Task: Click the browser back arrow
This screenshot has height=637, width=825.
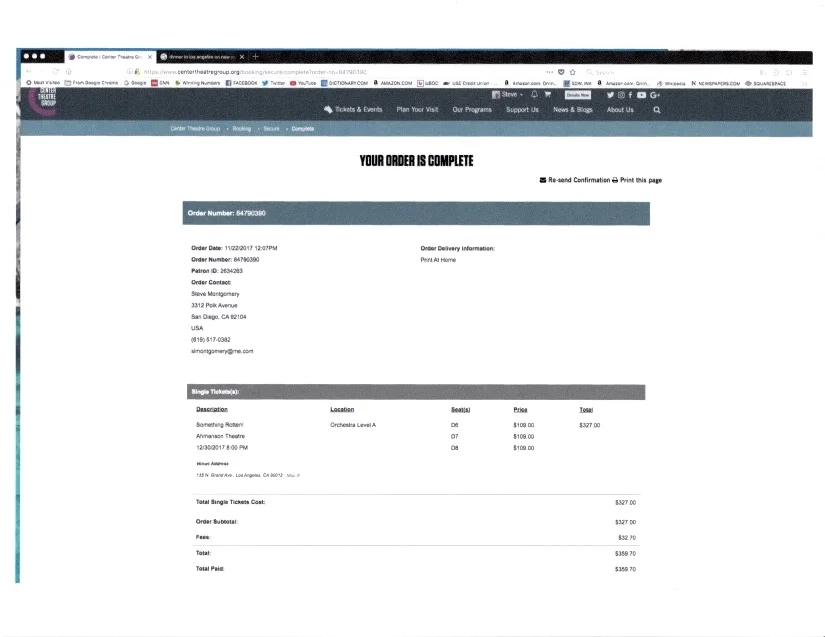Action: (x=29, y=72)
